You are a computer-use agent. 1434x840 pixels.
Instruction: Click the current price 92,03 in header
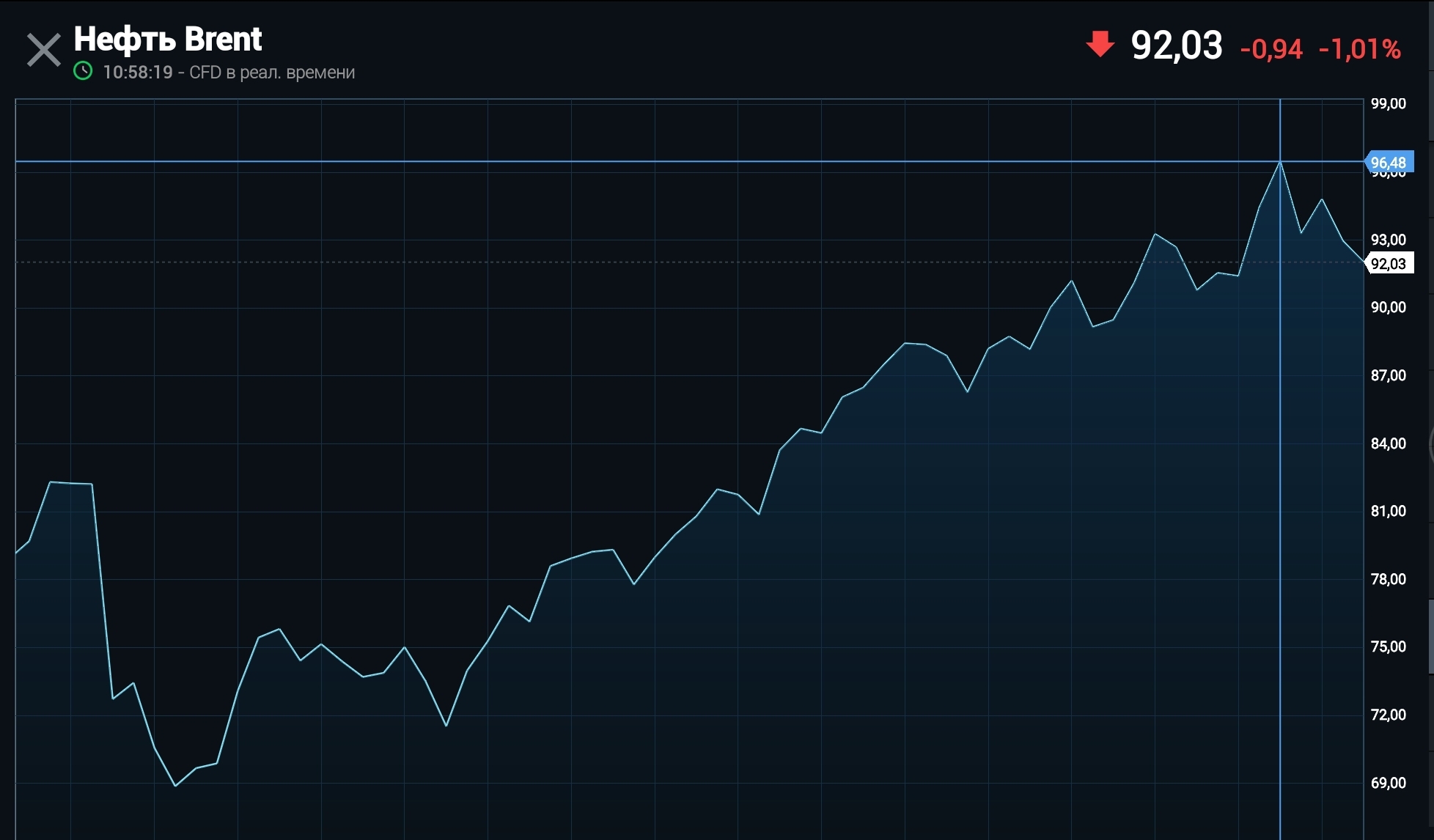click(x=1177, y=45)
